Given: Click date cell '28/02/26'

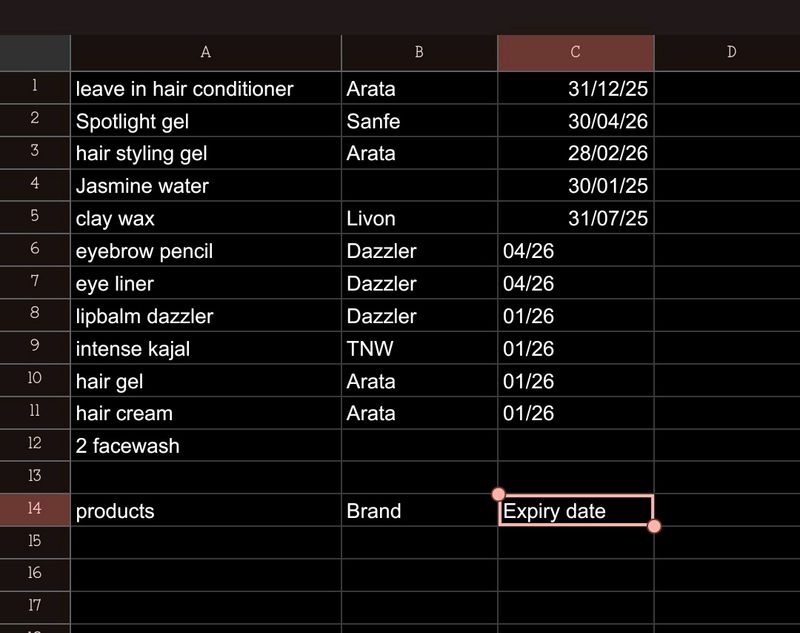Looking at the screenshot, I should 576,153.
